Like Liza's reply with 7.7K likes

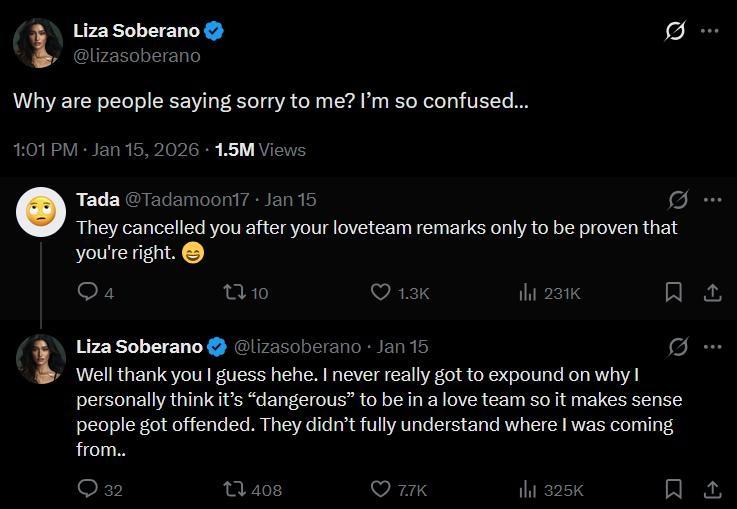[381, 489]
